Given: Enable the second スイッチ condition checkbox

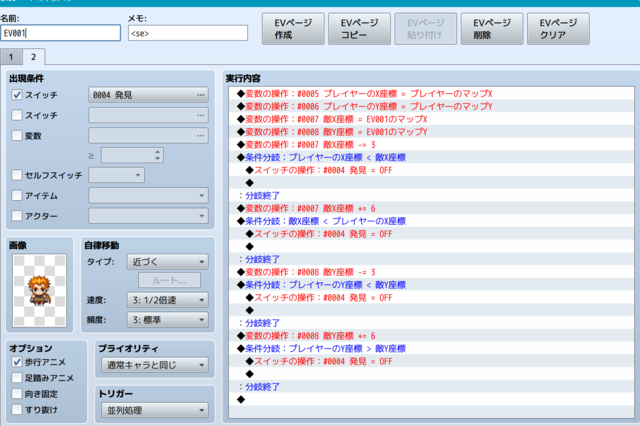Looking at the screenshot, I should click(x=17, y=115).
